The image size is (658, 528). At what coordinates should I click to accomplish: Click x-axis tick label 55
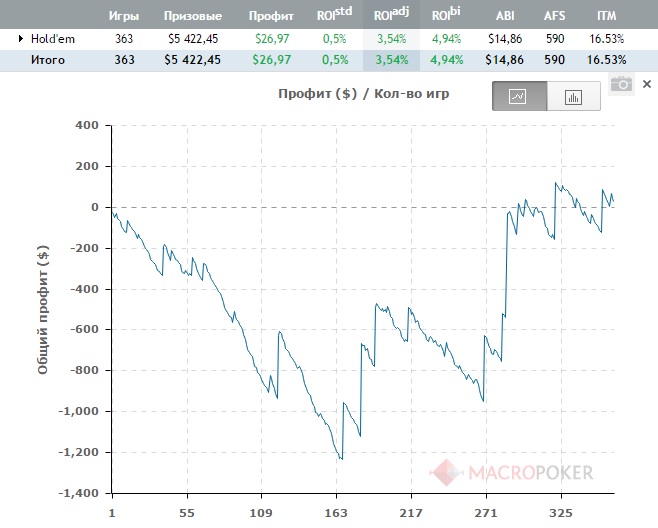pyautogui.click(x=187, y=513)
